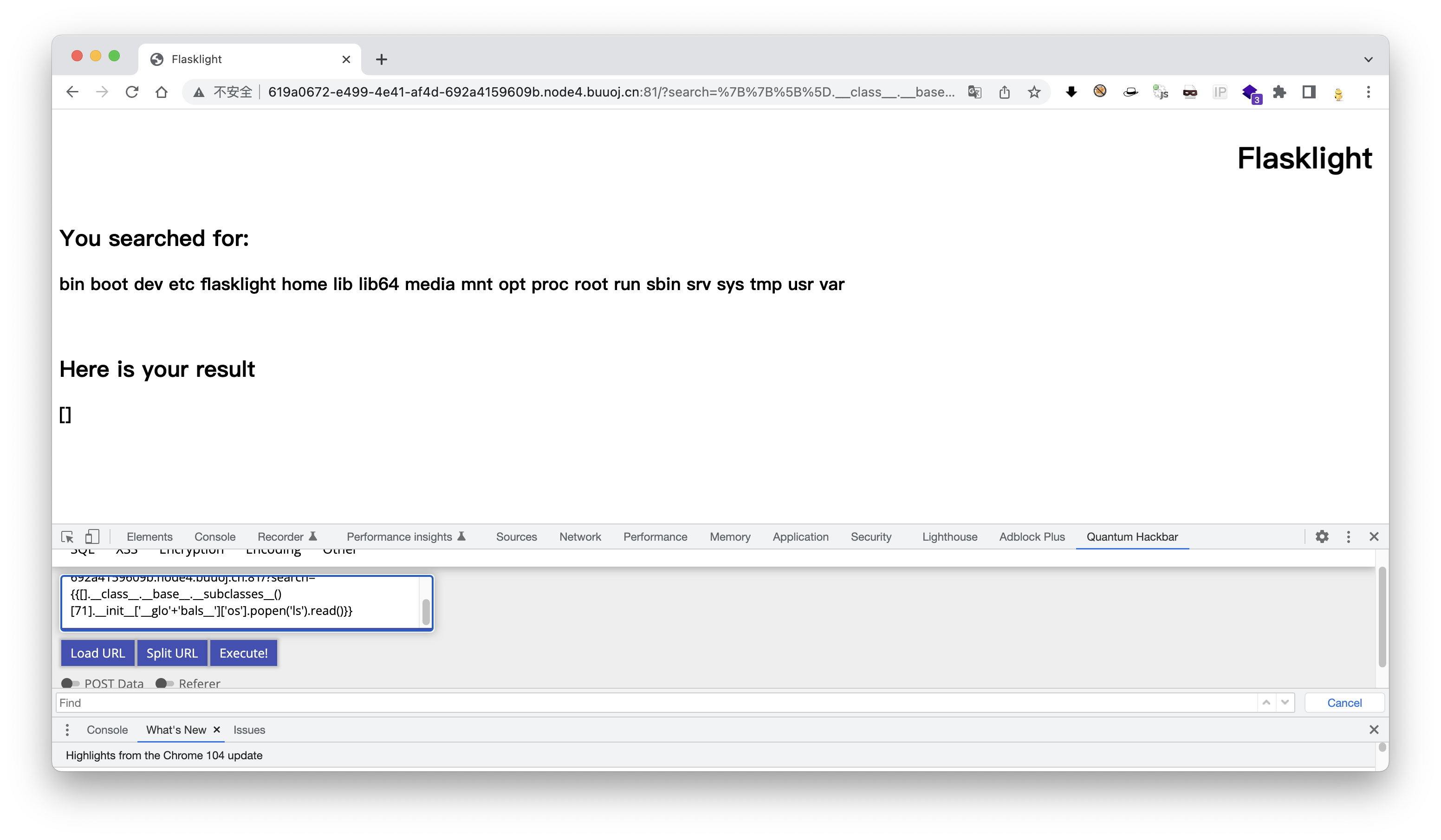This screenshot has width=1441, height=840.
Task: Open the drawer's three-dot menu
Action: 67,730
